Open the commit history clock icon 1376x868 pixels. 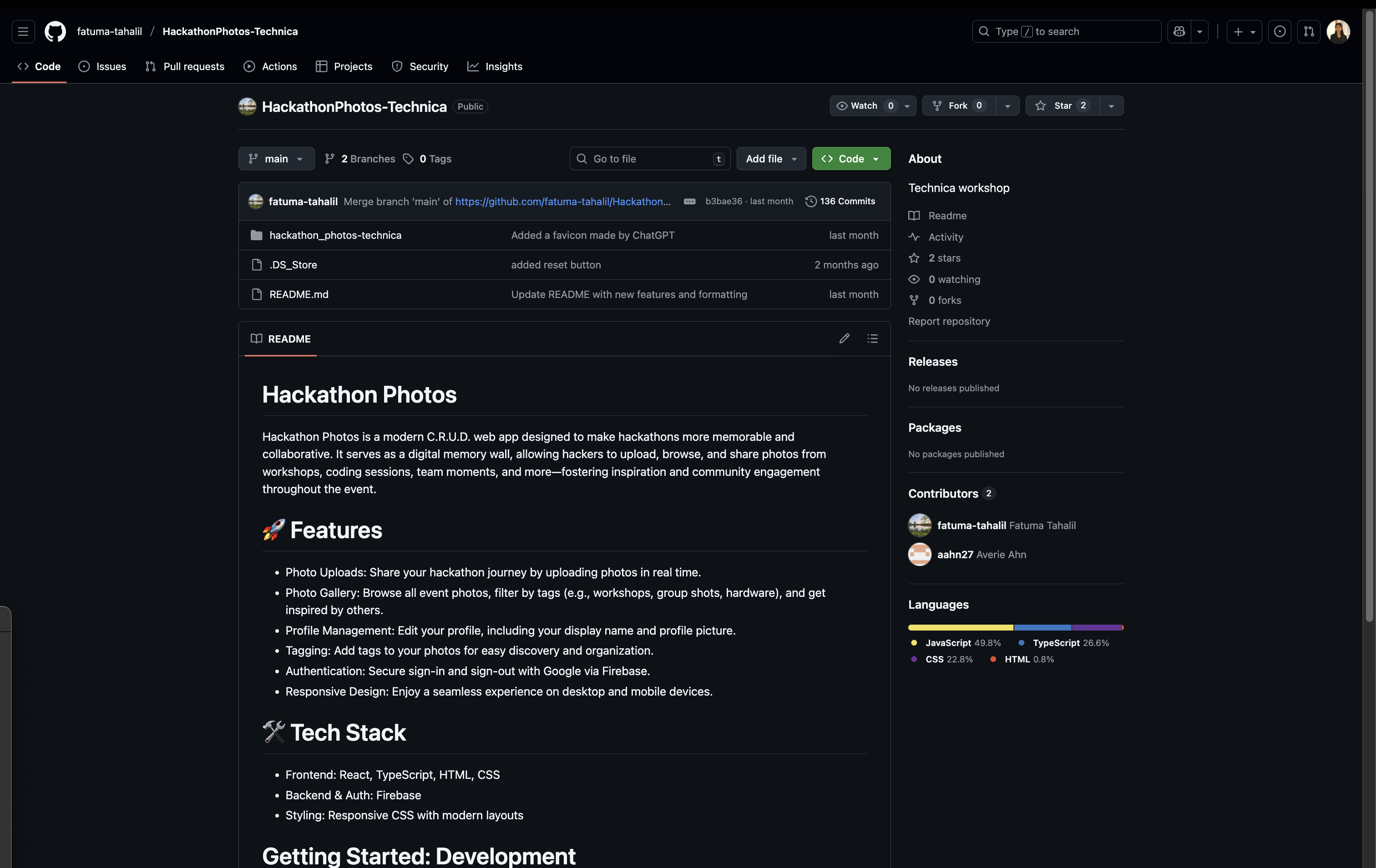coord(810,201)
